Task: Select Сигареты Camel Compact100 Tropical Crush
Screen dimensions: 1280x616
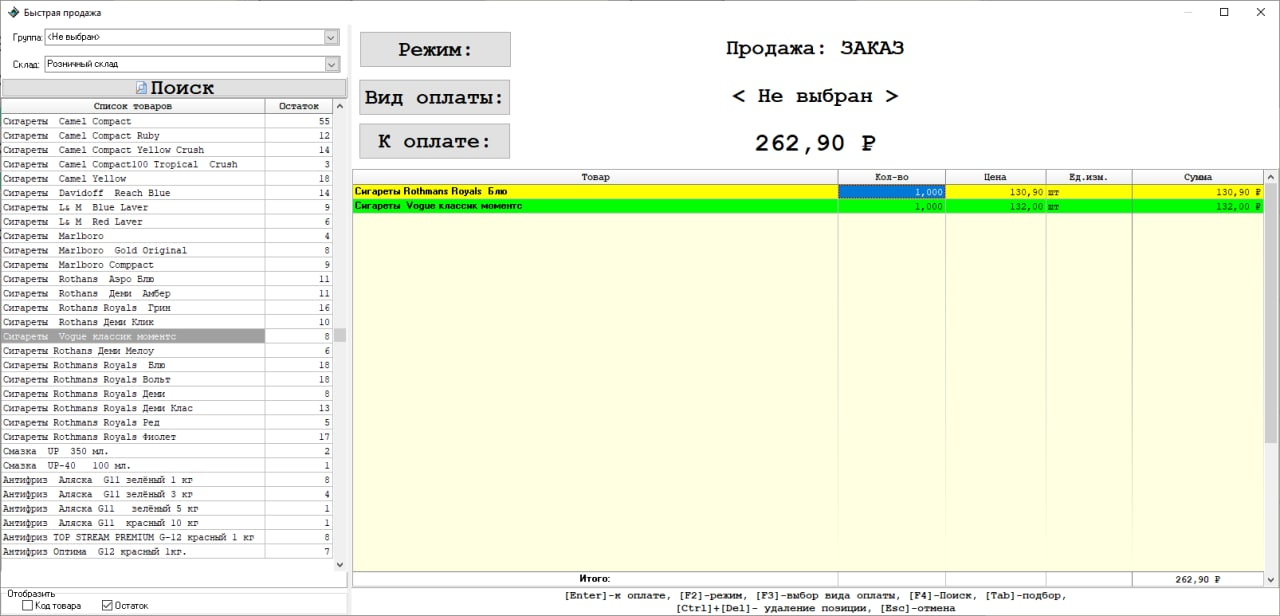Action: coord(167,164)
